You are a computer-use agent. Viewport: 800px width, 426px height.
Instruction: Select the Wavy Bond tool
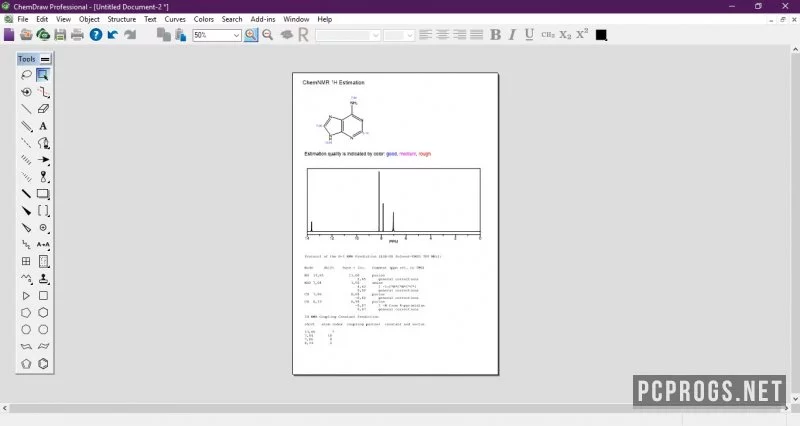coord(26,279)
